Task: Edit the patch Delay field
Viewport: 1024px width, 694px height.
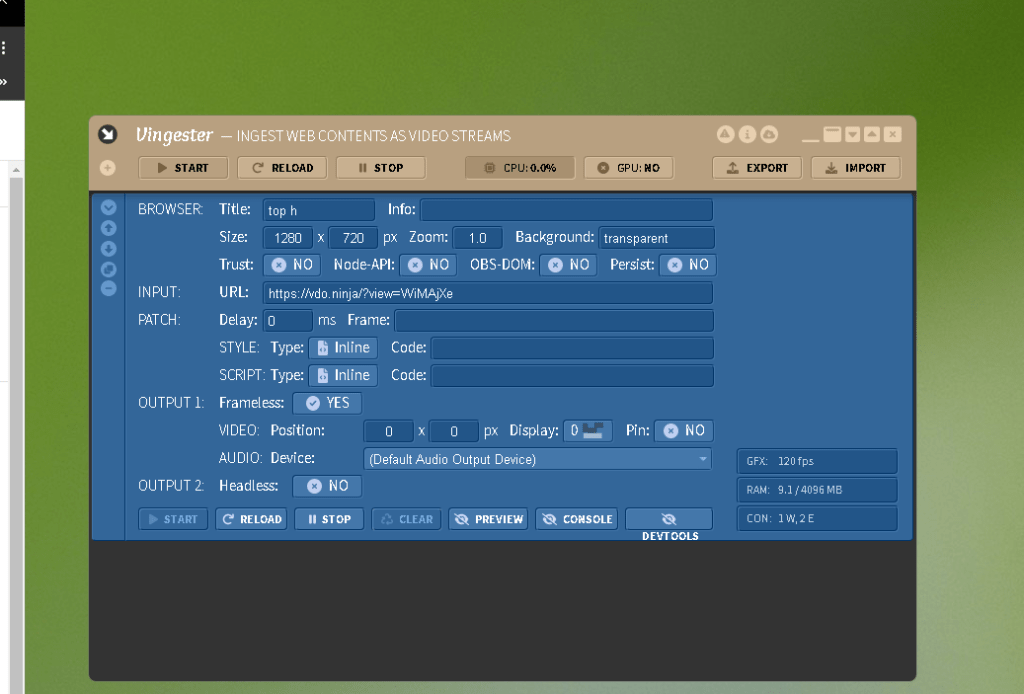Action: click(x=288, y=321)
